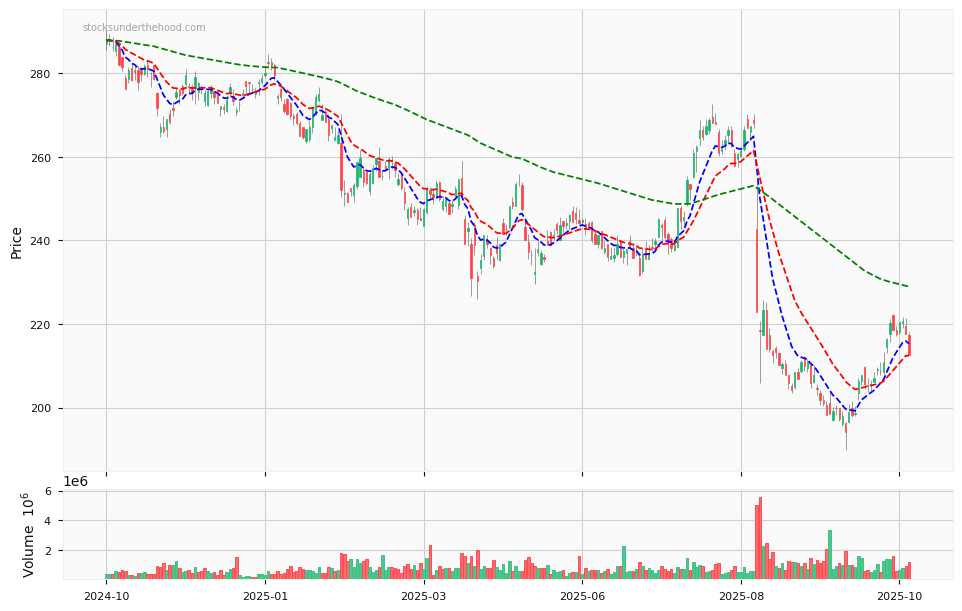
Task: Click the last red candlestick on the right
Action: click(908, 345)
